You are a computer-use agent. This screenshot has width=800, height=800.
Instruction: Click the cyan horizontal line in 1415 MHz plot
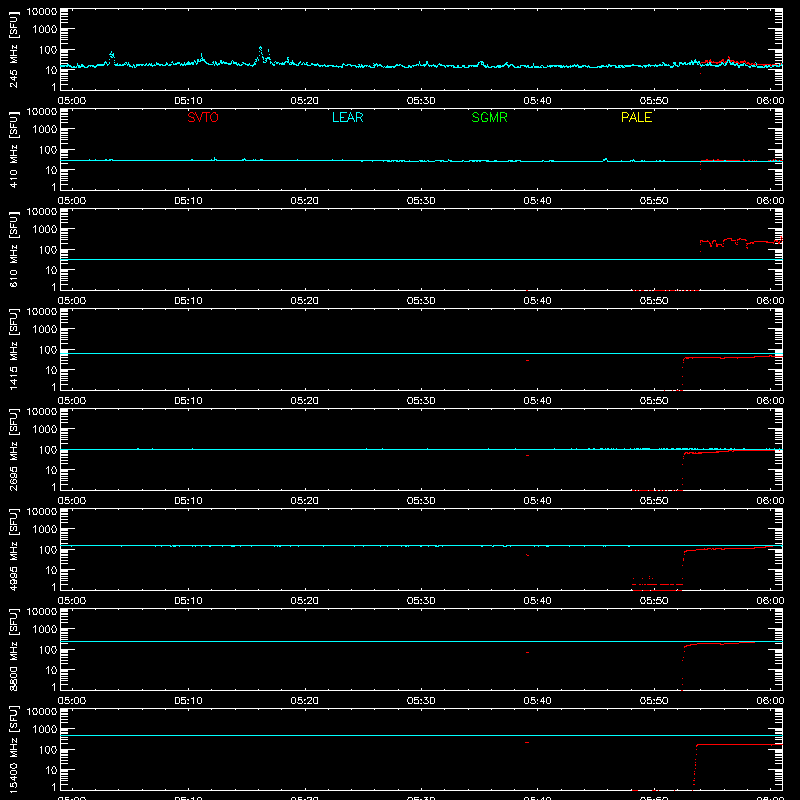(421, 353)
